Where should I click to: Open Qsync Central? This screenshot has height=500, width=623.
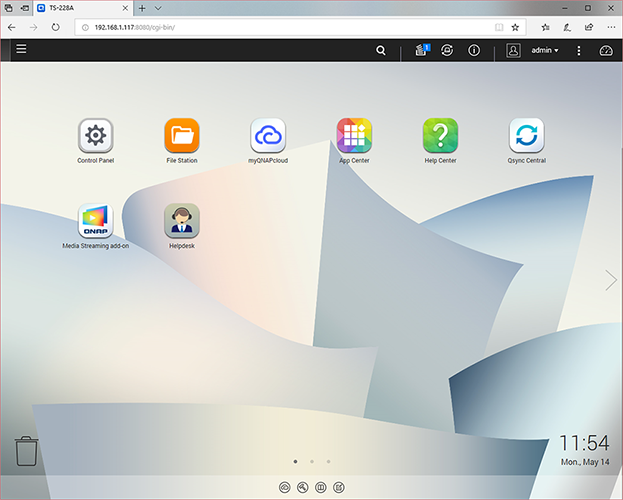coord(526,136)
